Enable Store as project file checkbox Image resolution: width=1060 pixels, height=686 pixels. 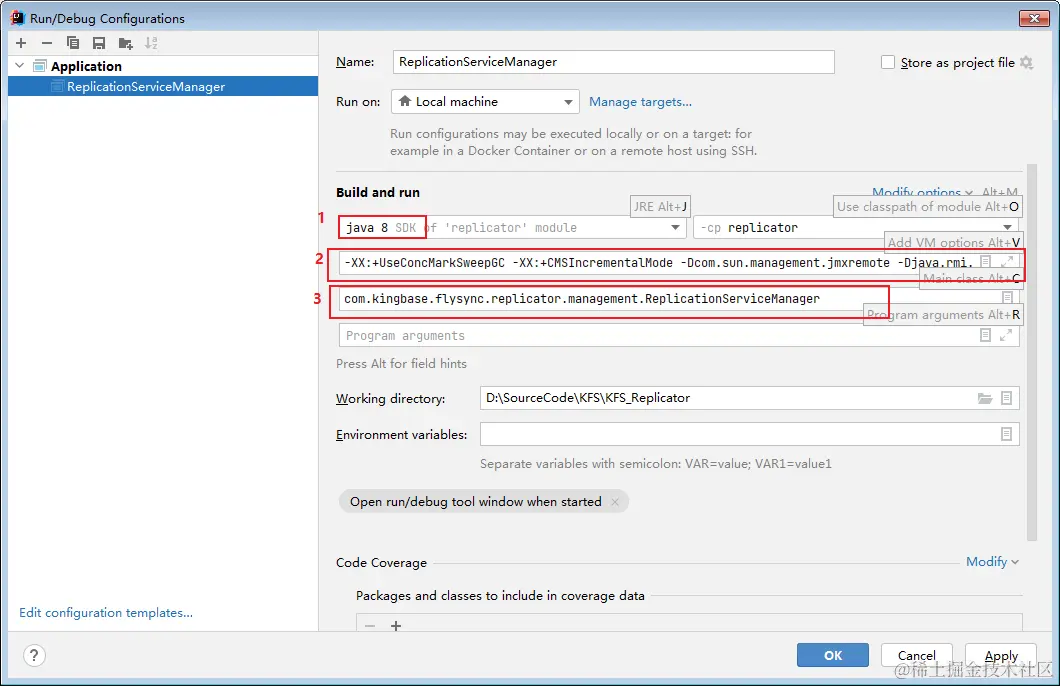pos(888,62)
